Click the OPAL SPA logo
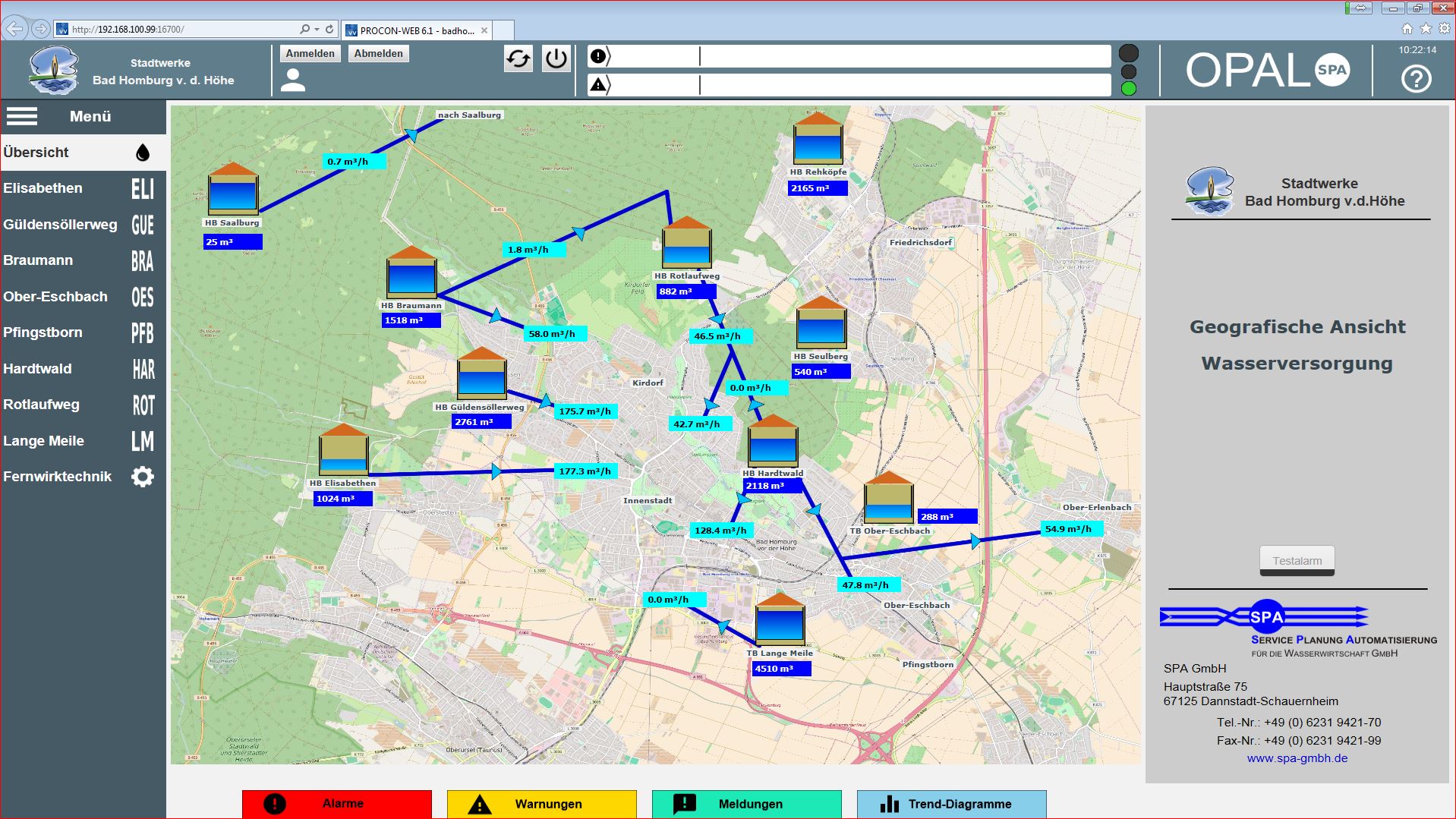This screenshot has height=819, width=1456. click(x=1267, y=71)
